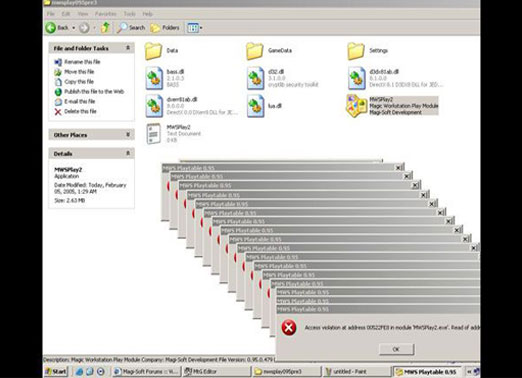
Task: Click 'Size: 2.63 MB' details text
Action: [70, 200]
